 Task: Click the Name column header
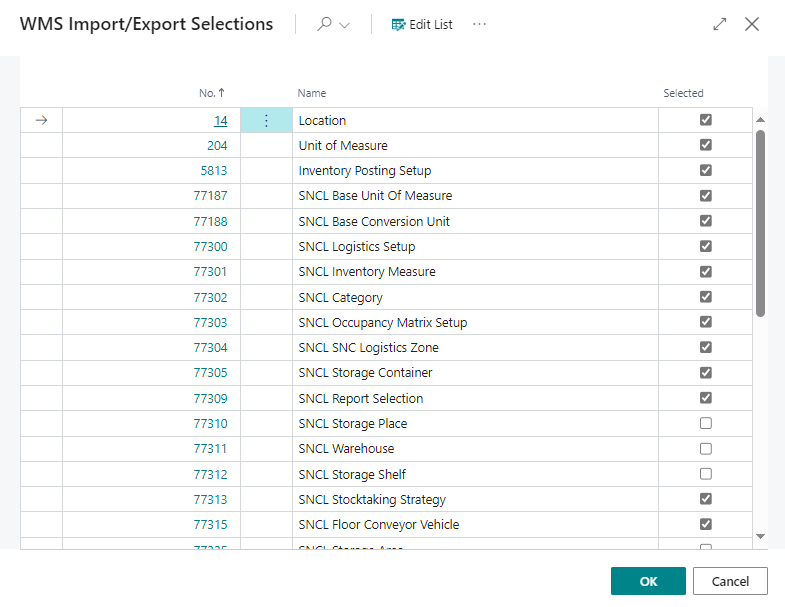coord(312,93)
